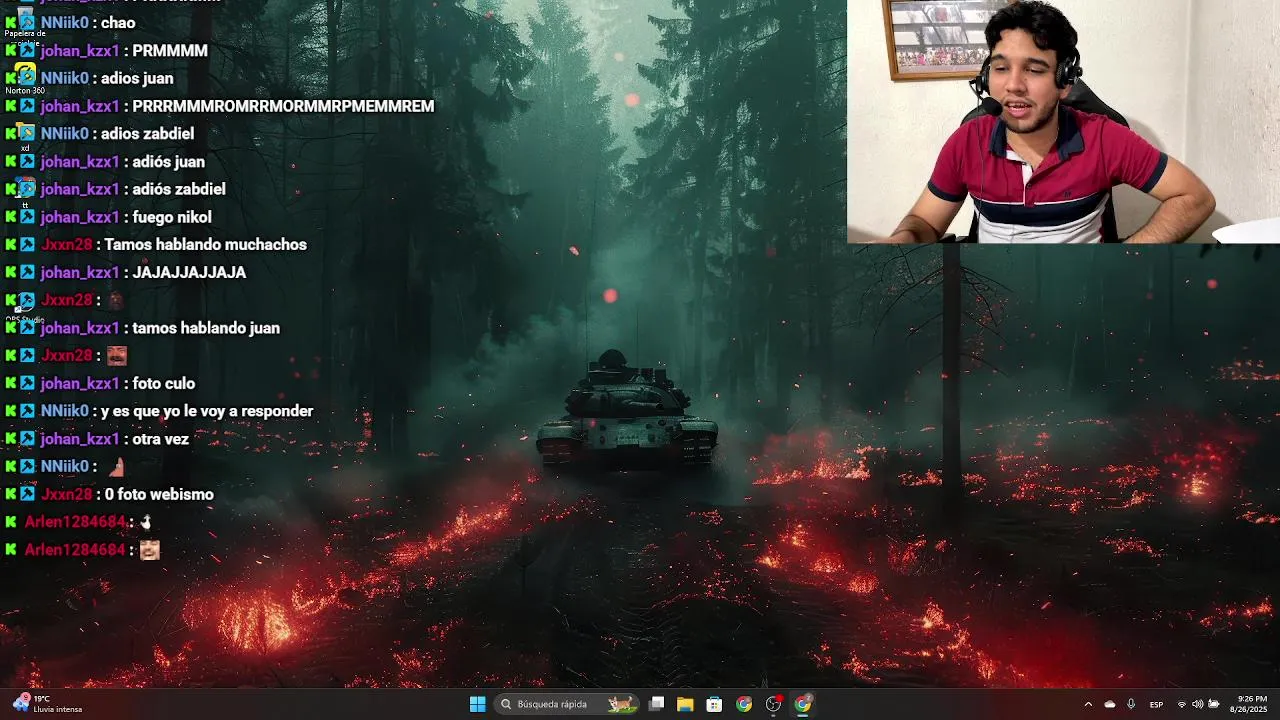Select the xd folder desktop icon
This screenshot has height=720, width=1280.
[x=25, y=137]
